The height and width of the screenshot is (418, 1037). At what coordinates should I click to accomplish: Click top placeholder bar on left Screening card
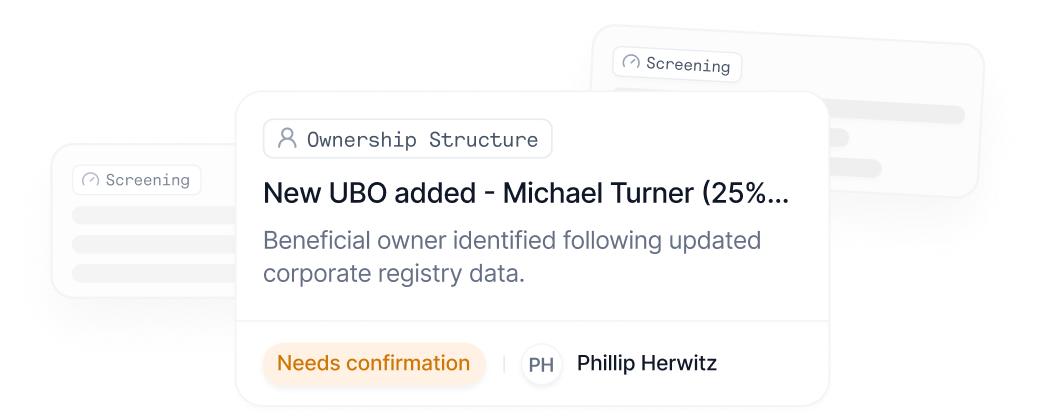[154, 215]
